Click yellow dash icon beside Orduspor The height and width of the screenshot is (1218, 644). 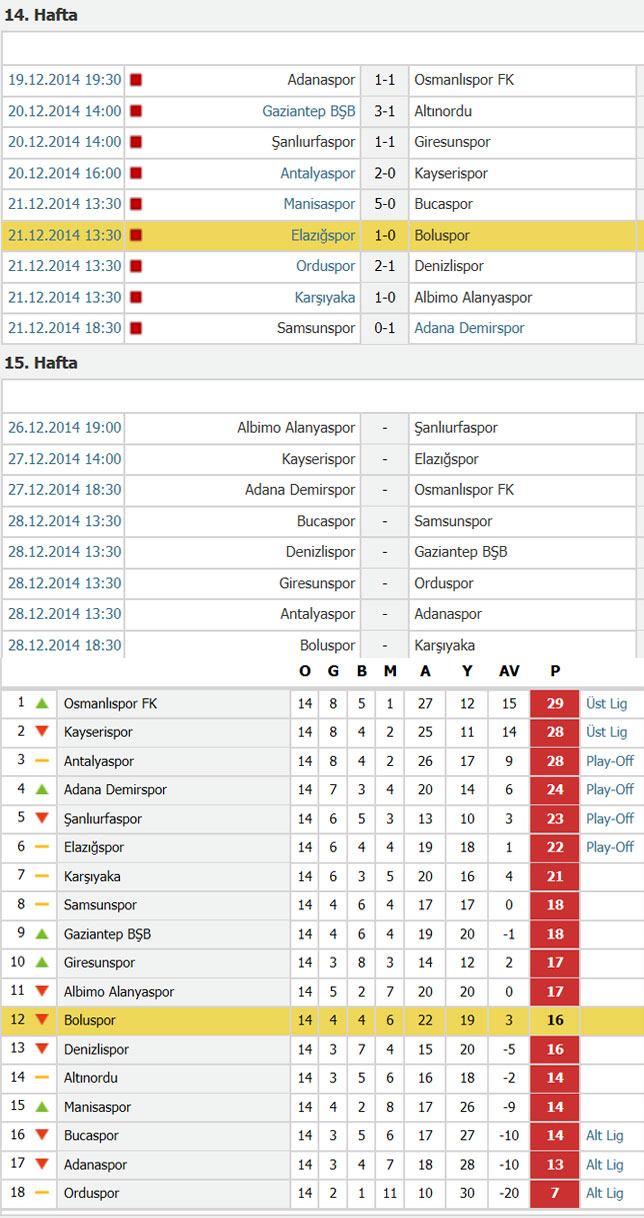click(41, 1193)
